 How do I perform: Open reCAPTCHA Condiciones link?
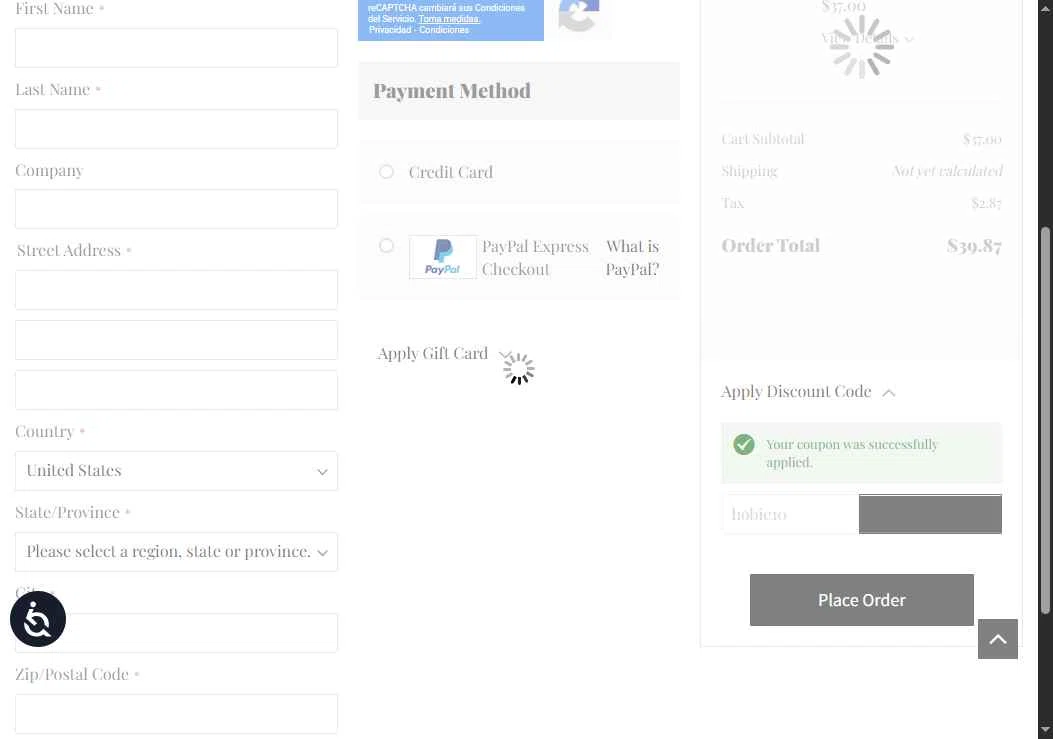pyautogui.click(x=444, y=30)
